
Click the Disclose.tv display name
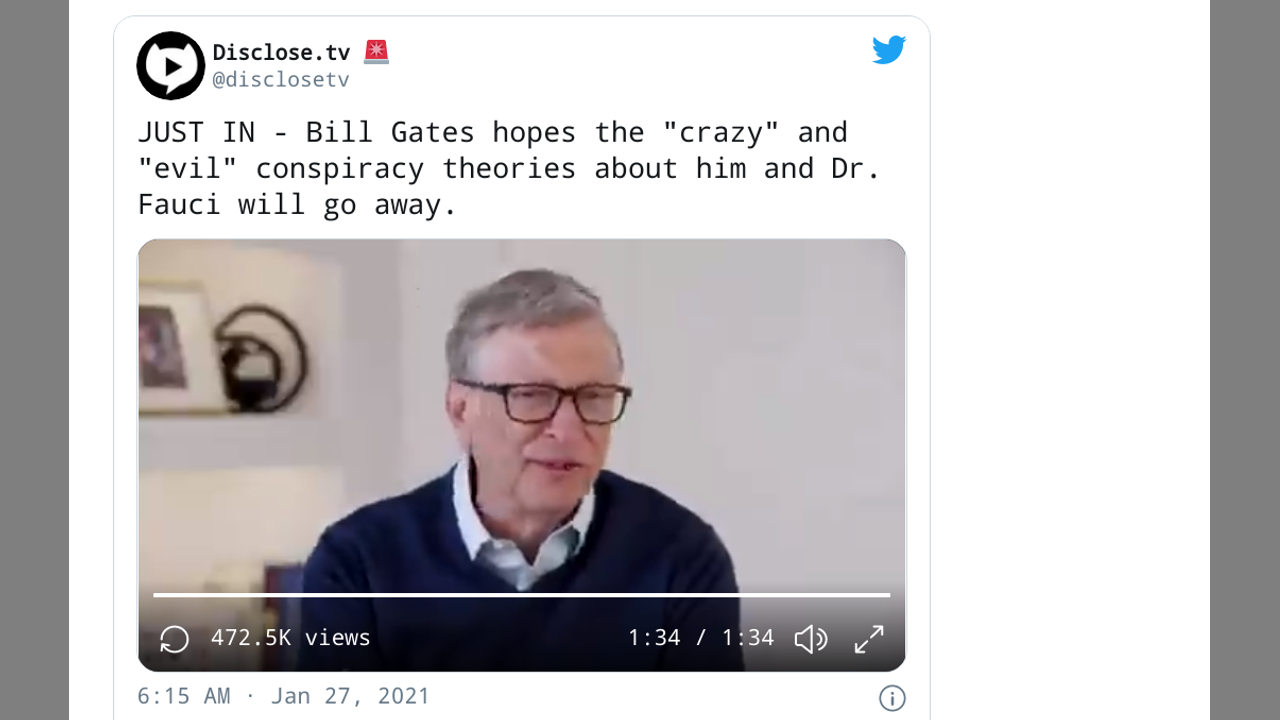pyautogui.click(x=281, y=52)
